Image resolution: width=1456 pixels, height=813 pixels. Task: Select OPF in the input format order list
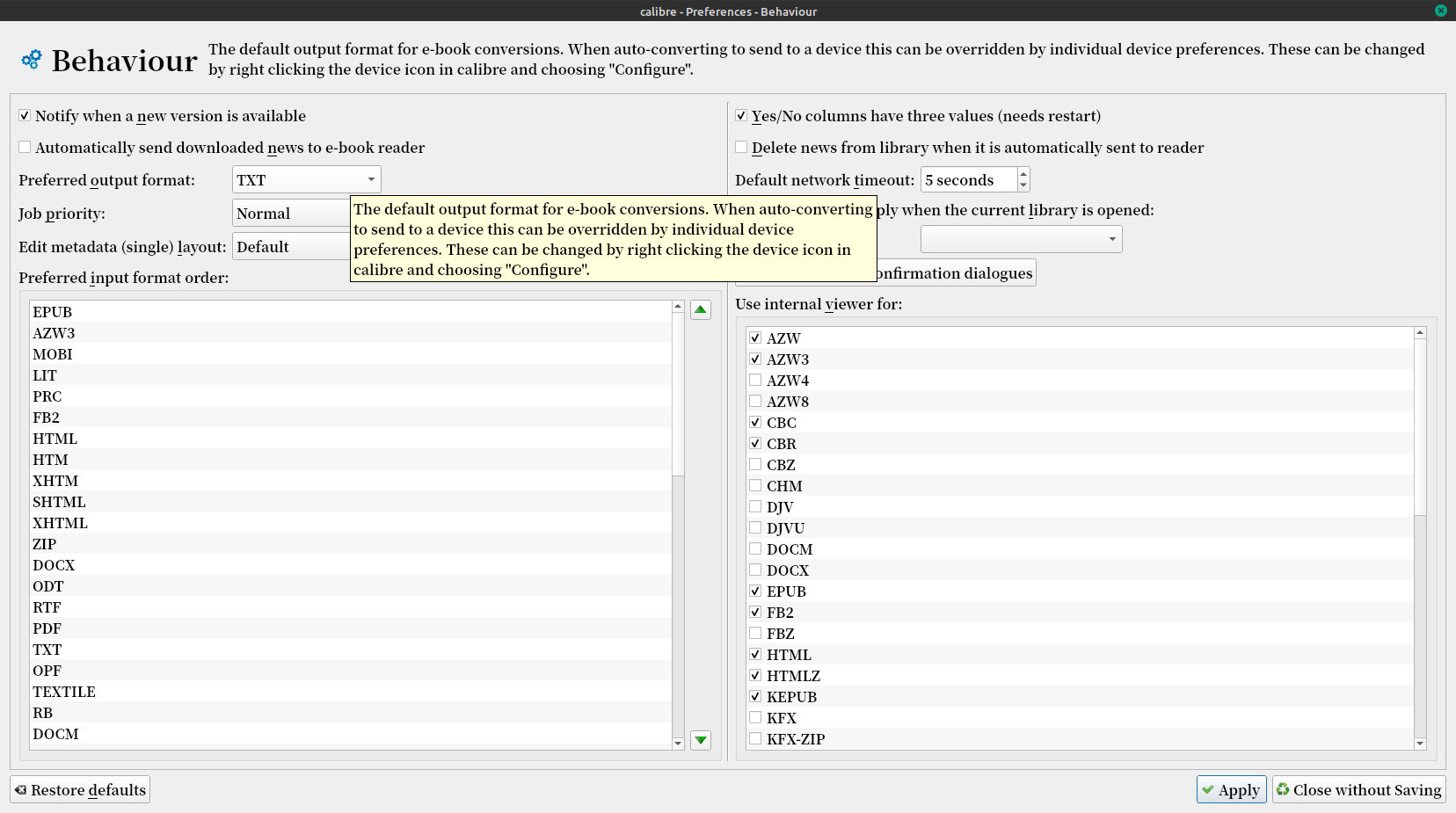click(351, 671)
